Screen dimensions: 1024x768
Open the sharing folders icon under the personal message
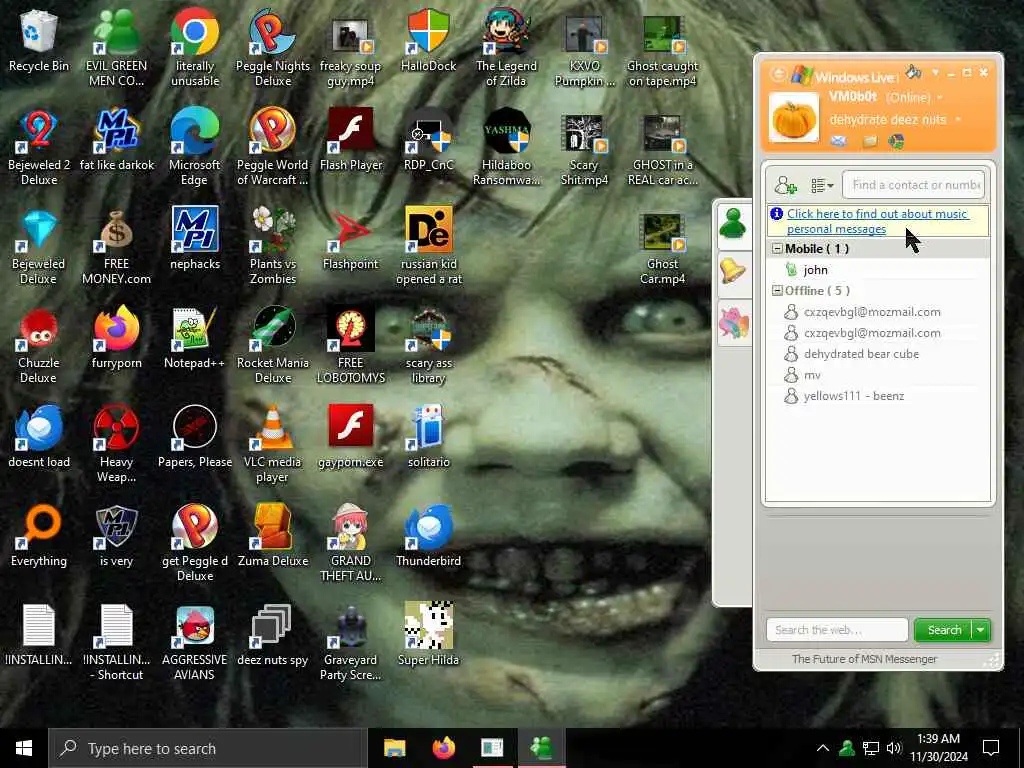coord(869,141)
